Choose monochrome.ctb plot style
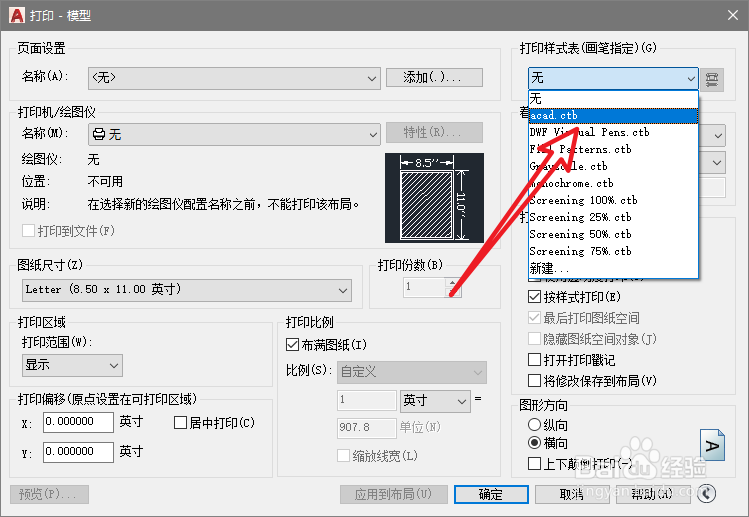This screenshot has height=517, width=749. click(613, 183)
